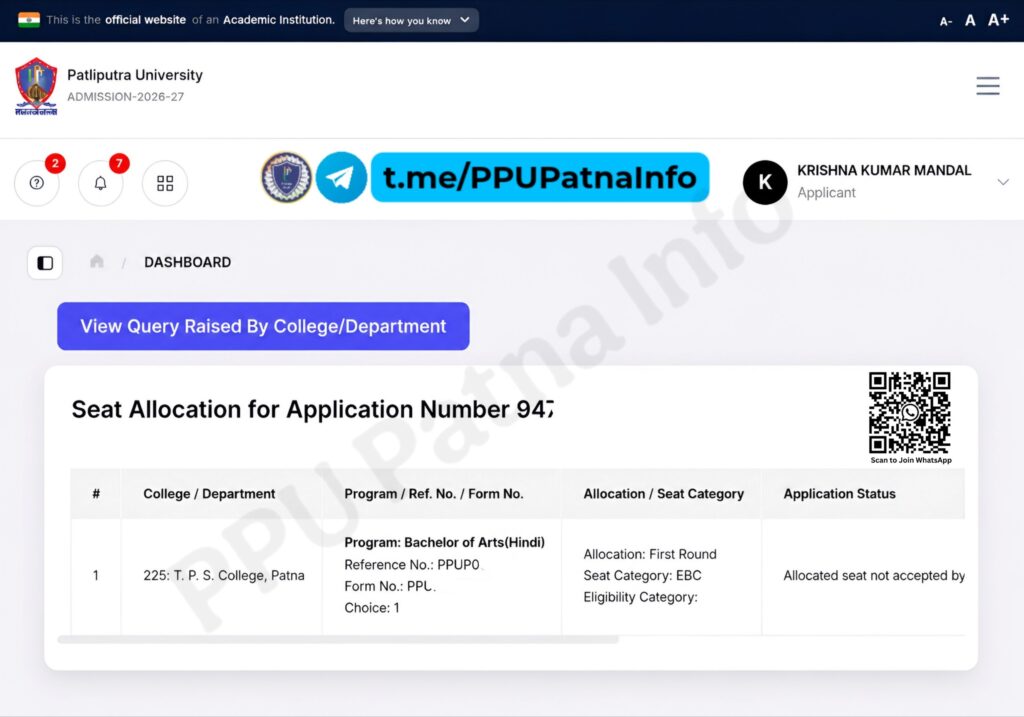1024x717 pixels.
Task: Click View Query Raised By College/Department
Action: click(x=263, y=326)
